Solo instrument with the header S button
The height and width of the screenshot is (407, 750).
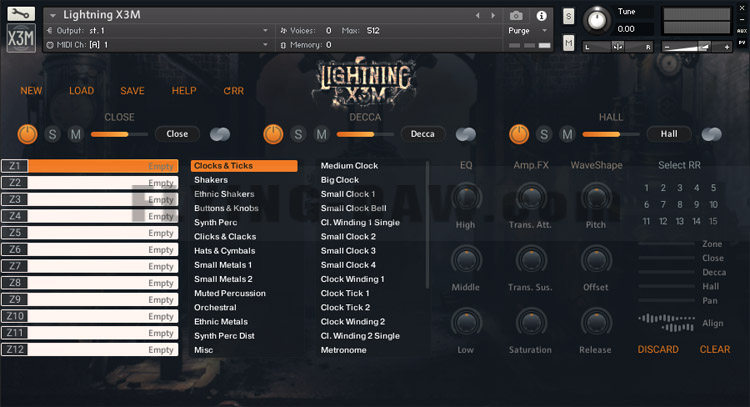point(568,16)
